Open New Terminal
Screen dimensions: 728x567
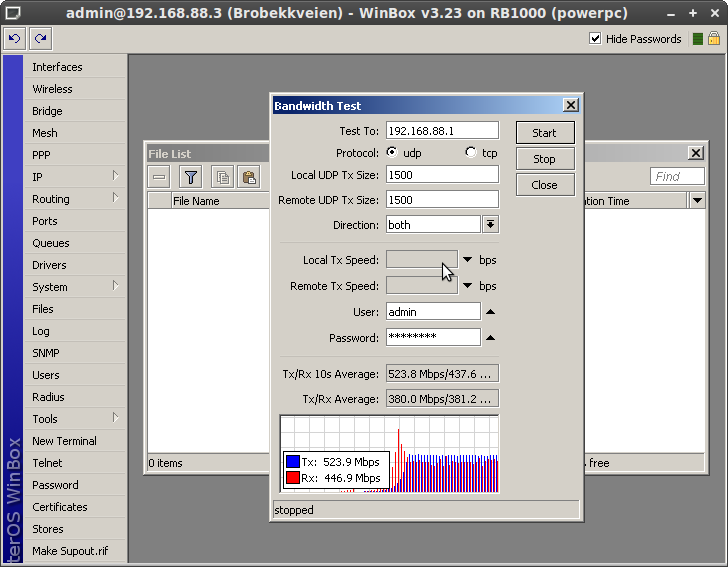pyautogui.click(x=75, y=441)
